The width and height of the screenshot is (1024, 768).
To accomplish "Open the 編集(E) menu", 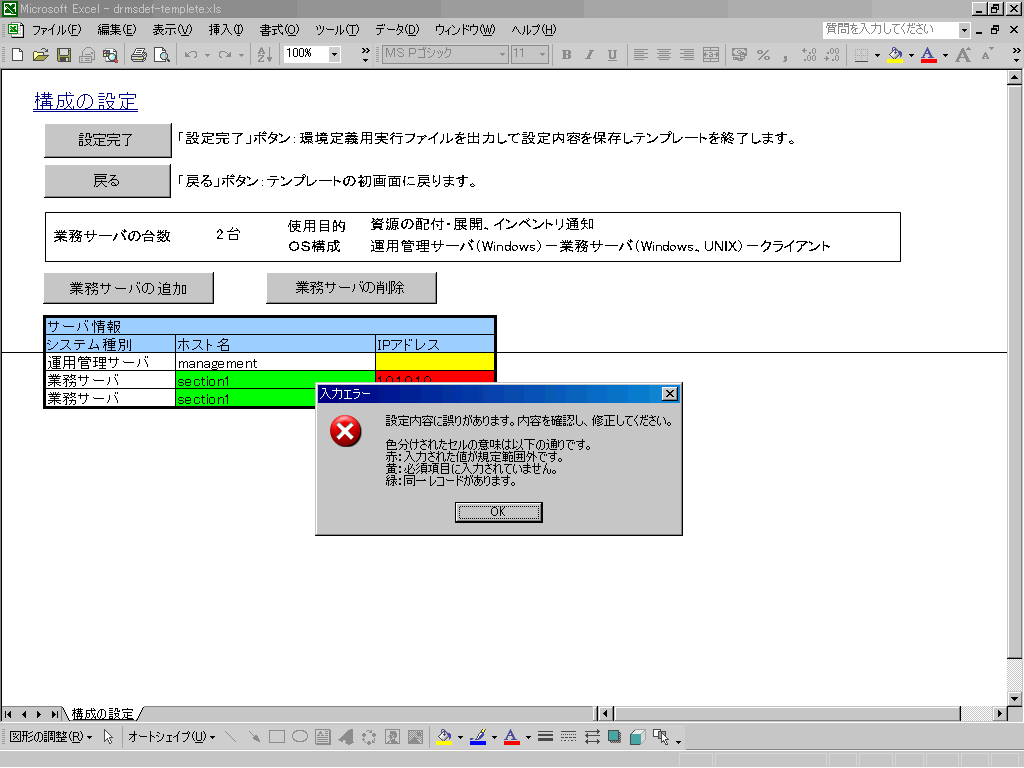I will (x=117, y=30).
